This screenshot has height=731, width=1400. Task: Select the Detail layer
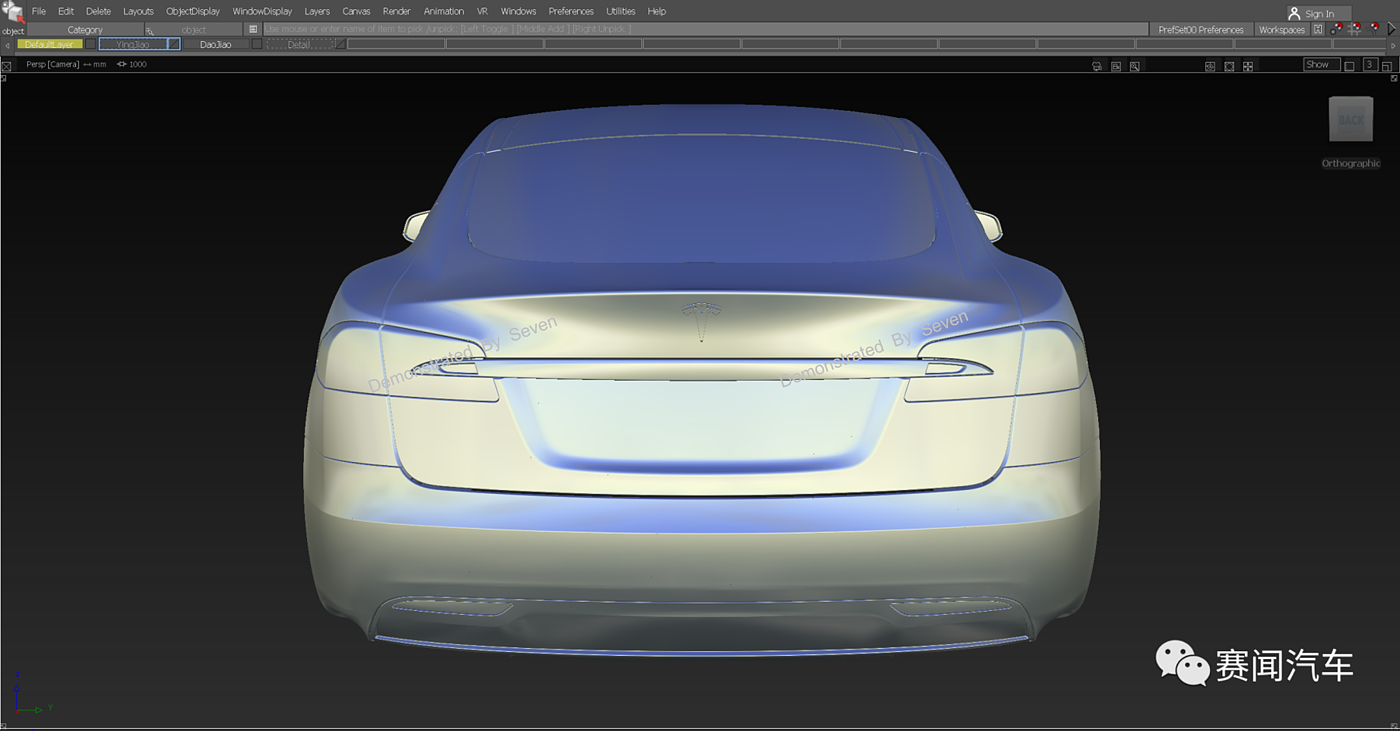299,44
